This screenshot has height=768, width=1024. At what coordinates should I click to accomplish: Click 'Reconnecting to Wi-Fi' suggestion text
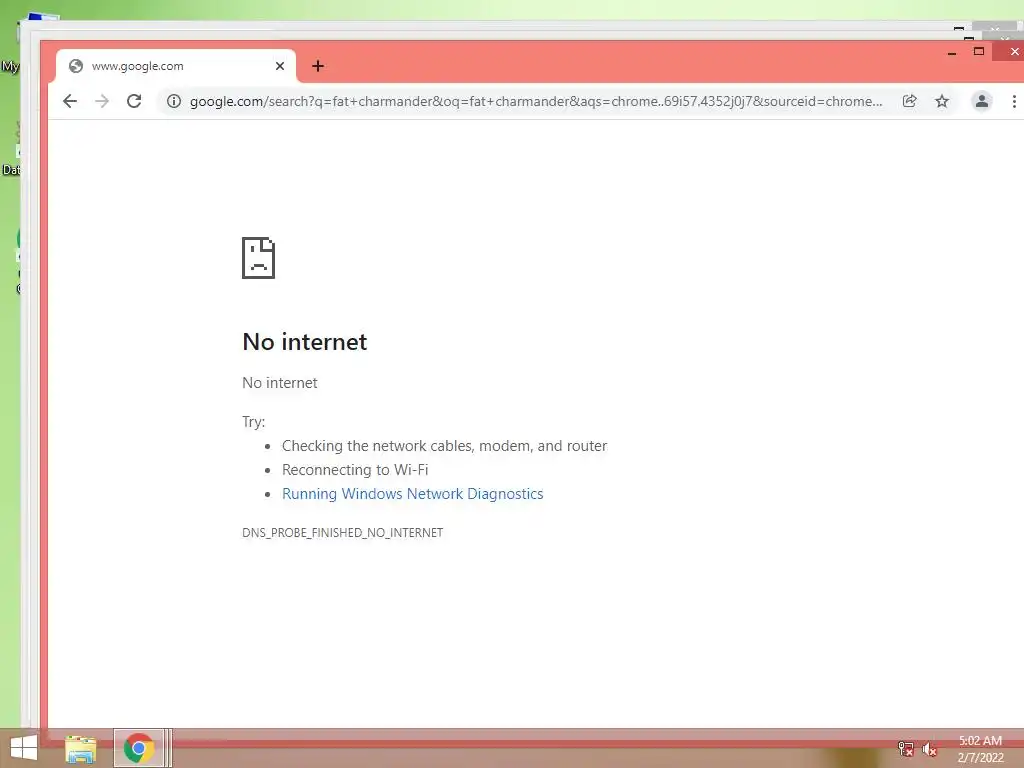pyautogui.click(x=355, y=470)
